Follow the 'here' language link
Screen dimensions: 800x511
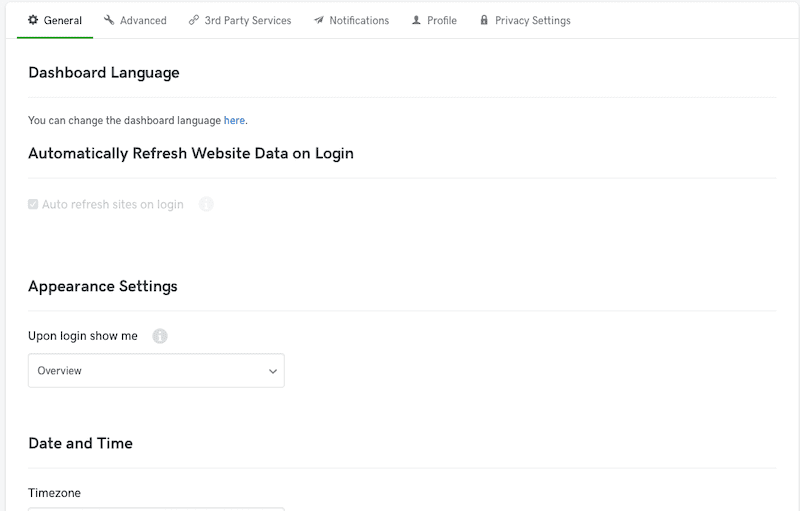click(x=234, y=120)
